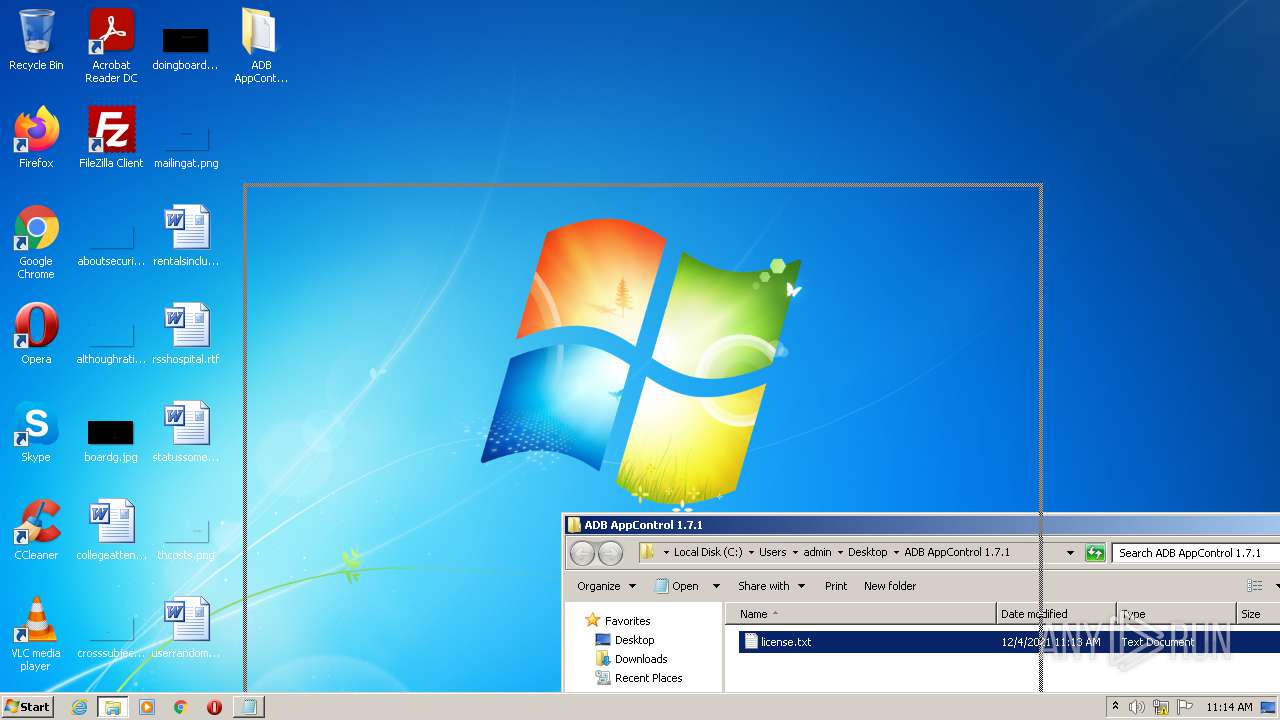This screenshot has height=720, width=1280.
Task: Click the Explorer Forward navigation button
Action: [610, 553]
